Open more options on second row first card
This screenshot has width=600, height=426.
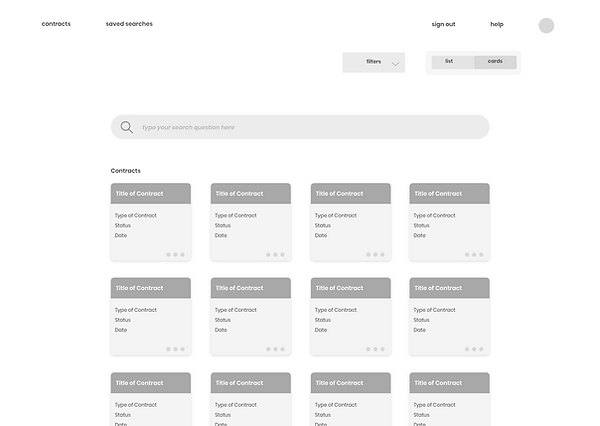175,349
